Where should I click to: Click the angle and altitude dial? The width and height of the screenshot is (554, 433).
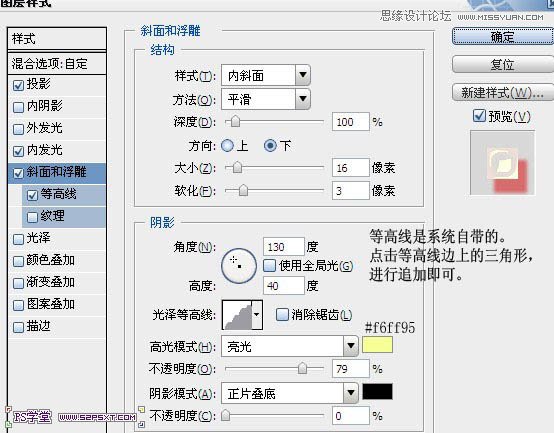coord(239,266)
